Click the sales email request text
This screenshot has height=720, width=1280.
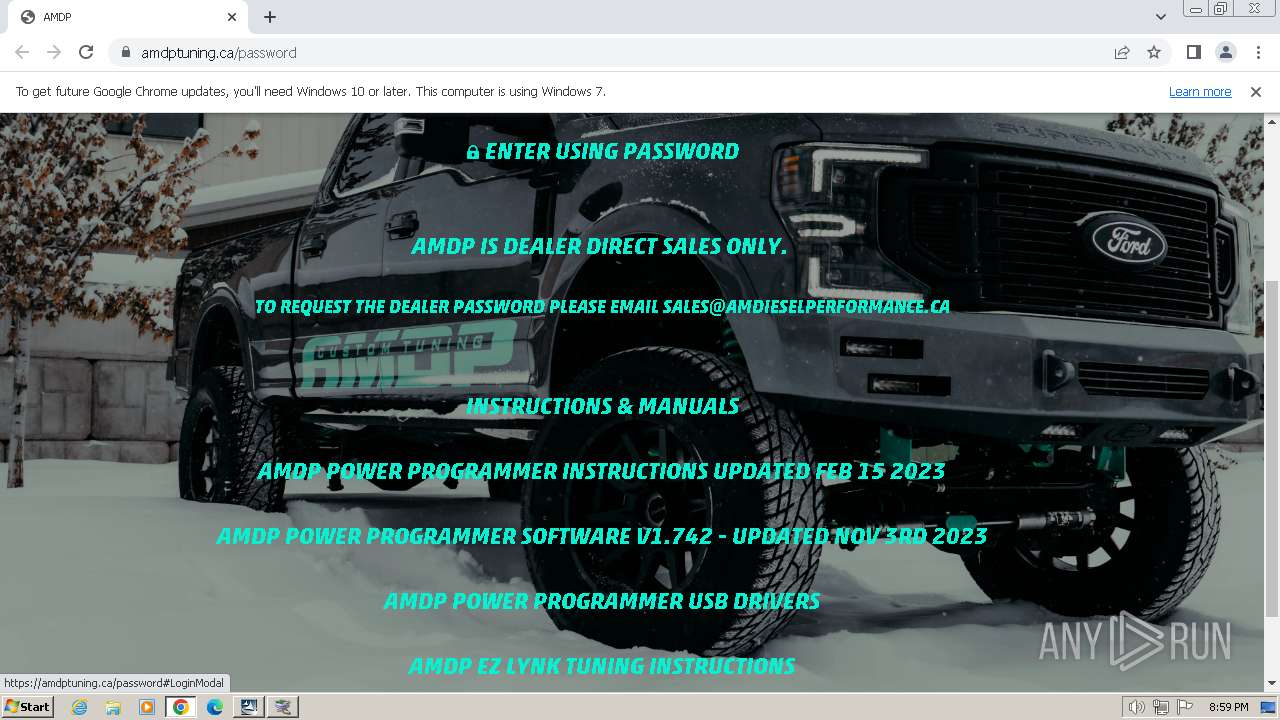[602, 306]
